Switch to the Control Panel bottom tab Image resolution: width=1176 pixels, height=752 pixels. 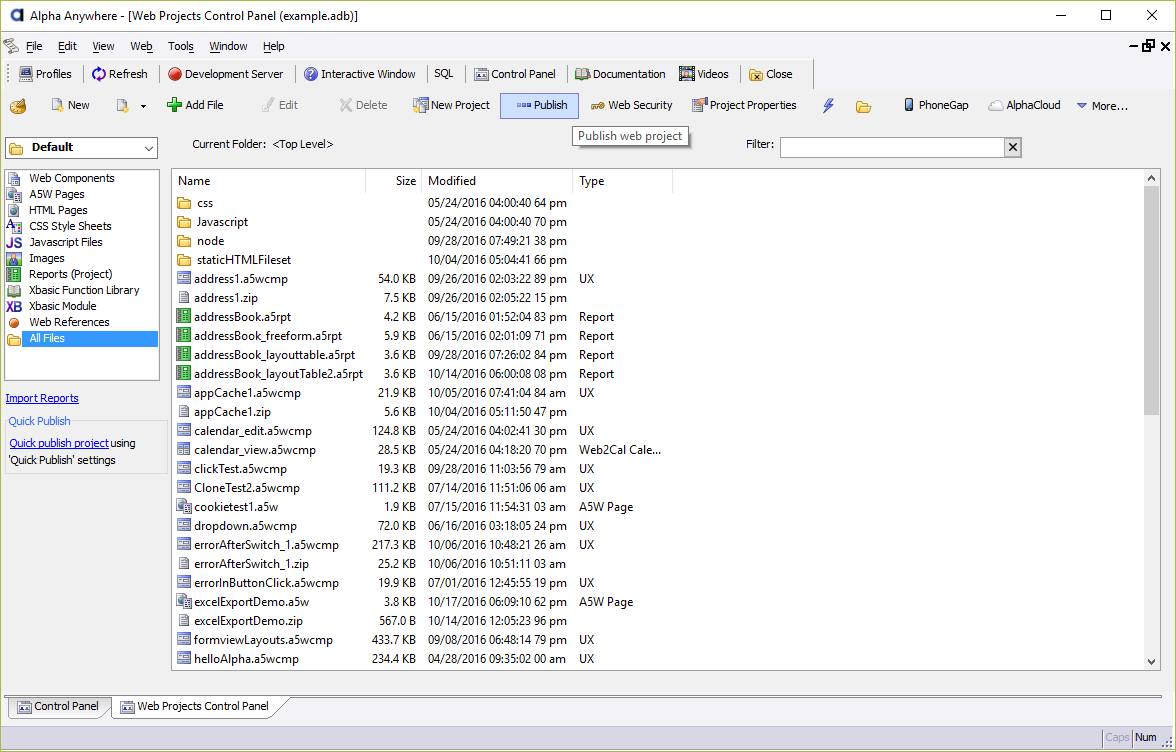coord(58,706)
